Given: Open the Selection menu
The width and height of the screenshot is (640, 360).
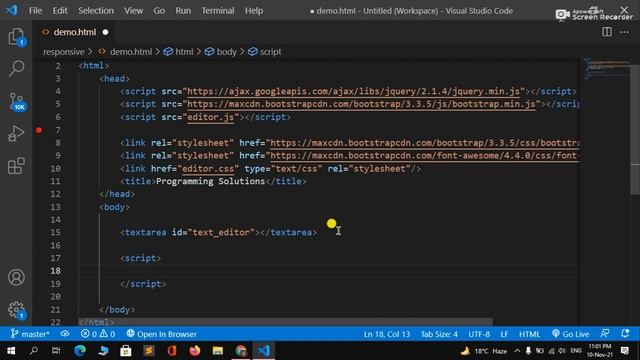Looking at the screenshot, I should click(96, 11).
